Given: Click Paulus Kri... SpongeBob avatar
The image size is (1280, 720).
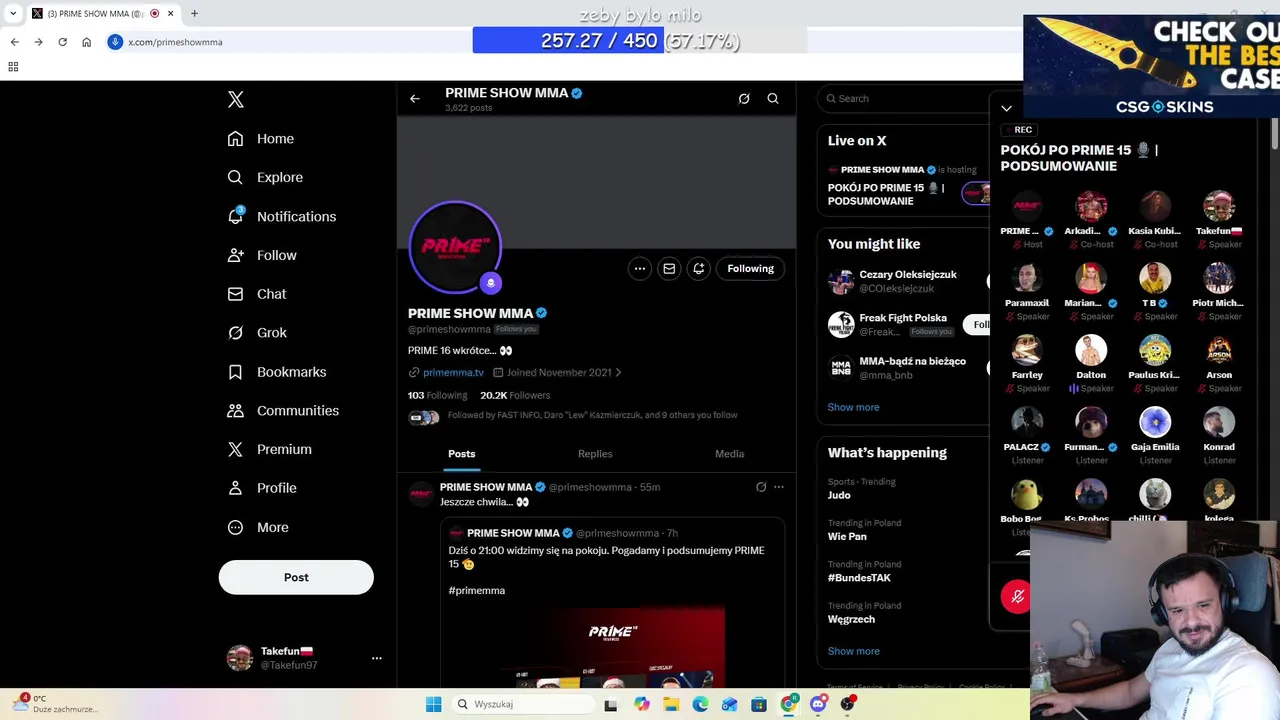Looking at the screenshot, I should click(x=1155, y=350).
